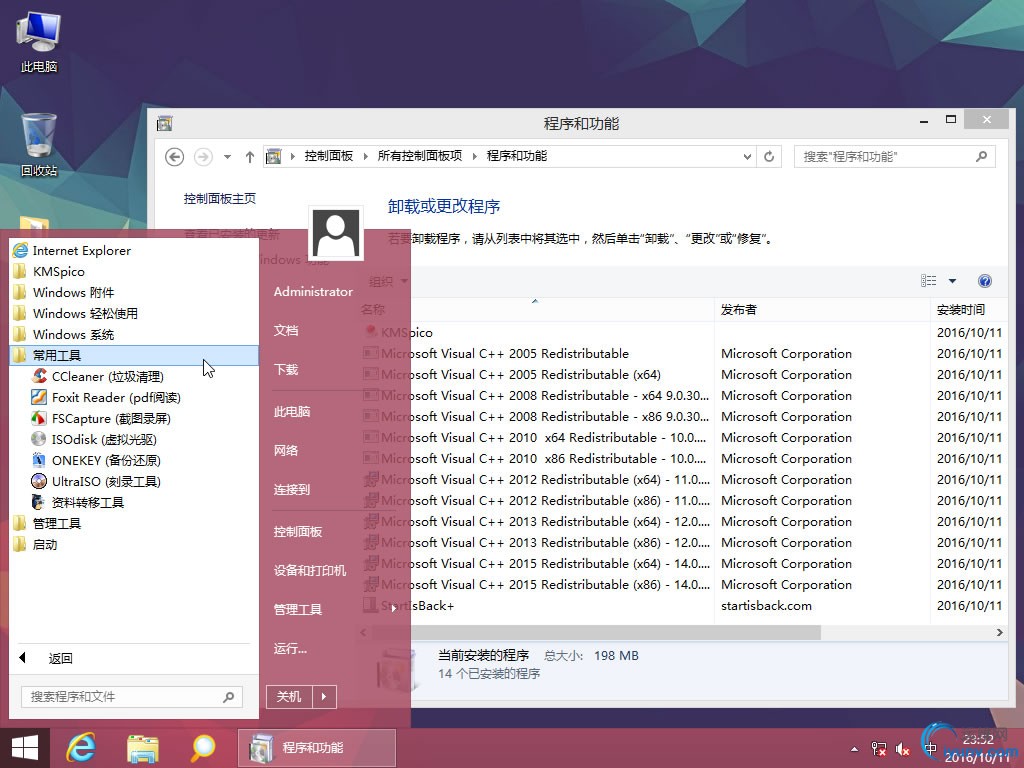Open Internet Explorer from taskbar
The image size is (1024, 768).
pos(81,748)
